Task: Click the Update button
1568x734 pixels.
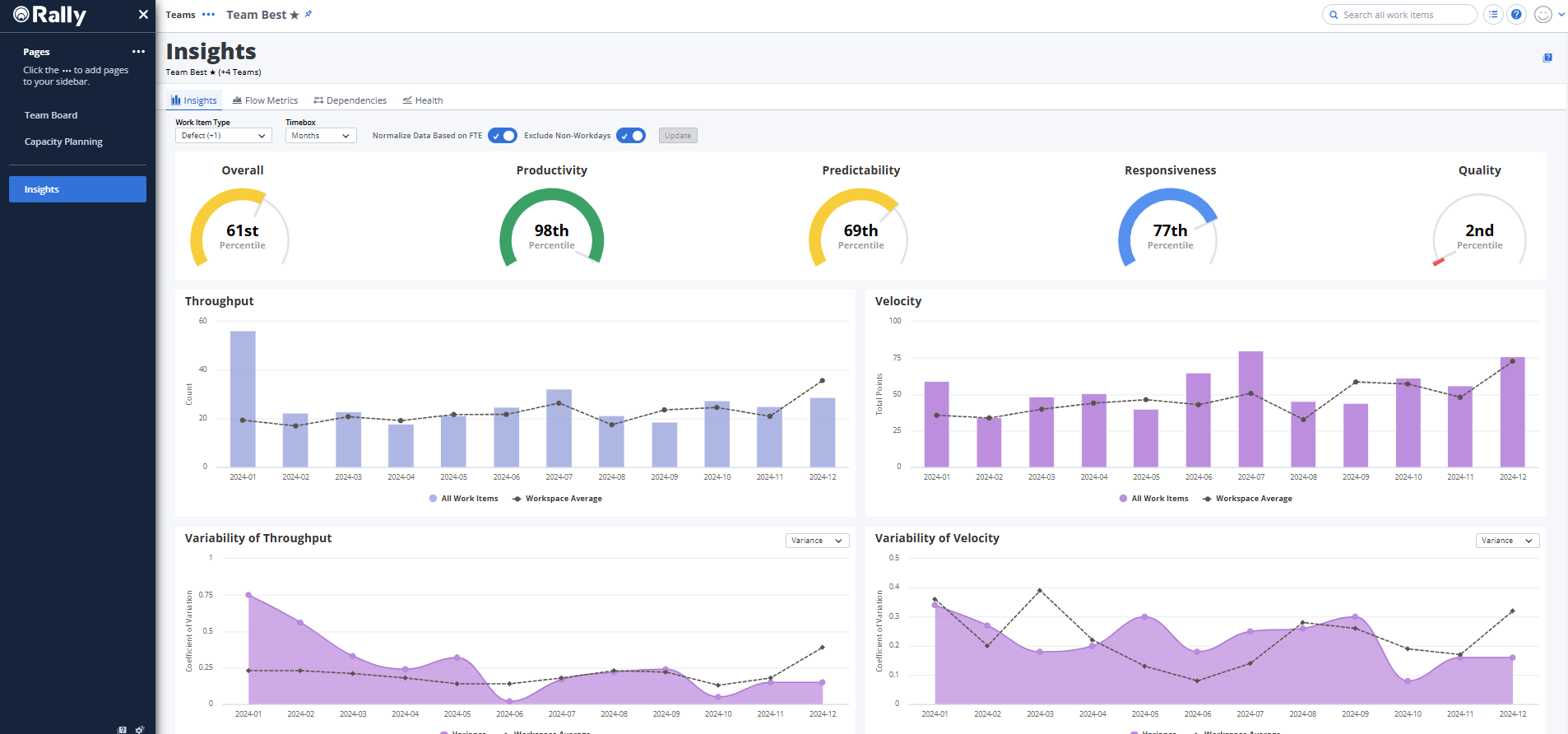Action: point(678,136)
